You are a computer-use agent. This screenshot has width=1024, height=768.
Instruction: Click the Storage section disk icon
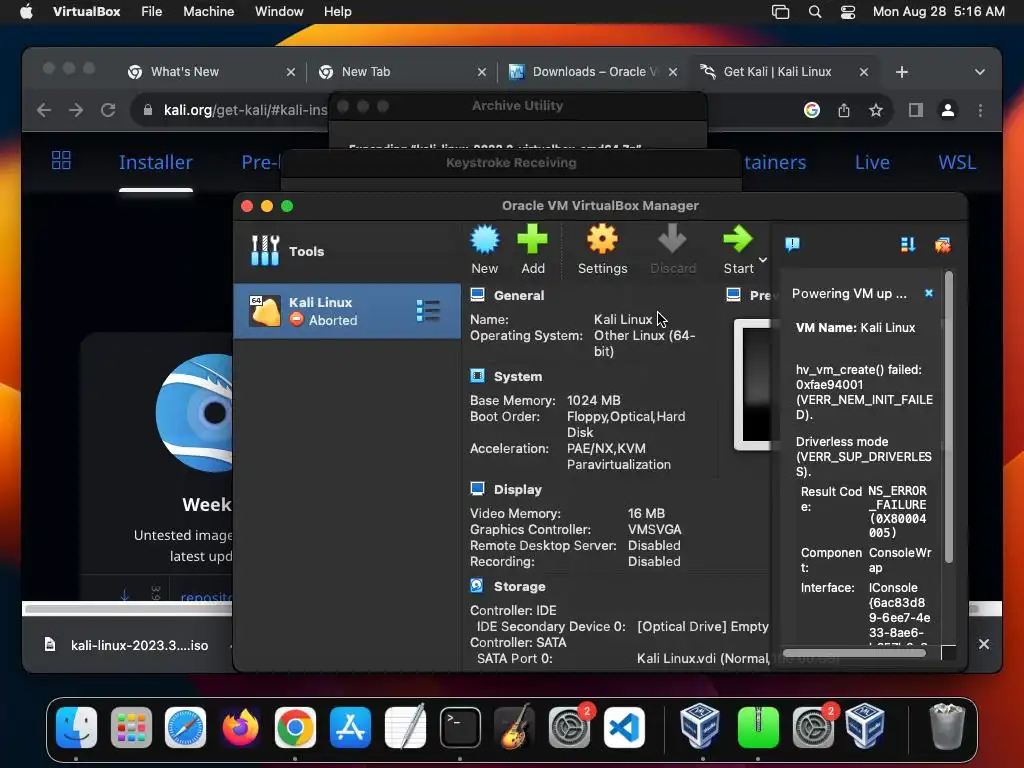pyautogui.click(x=477, y=586)
